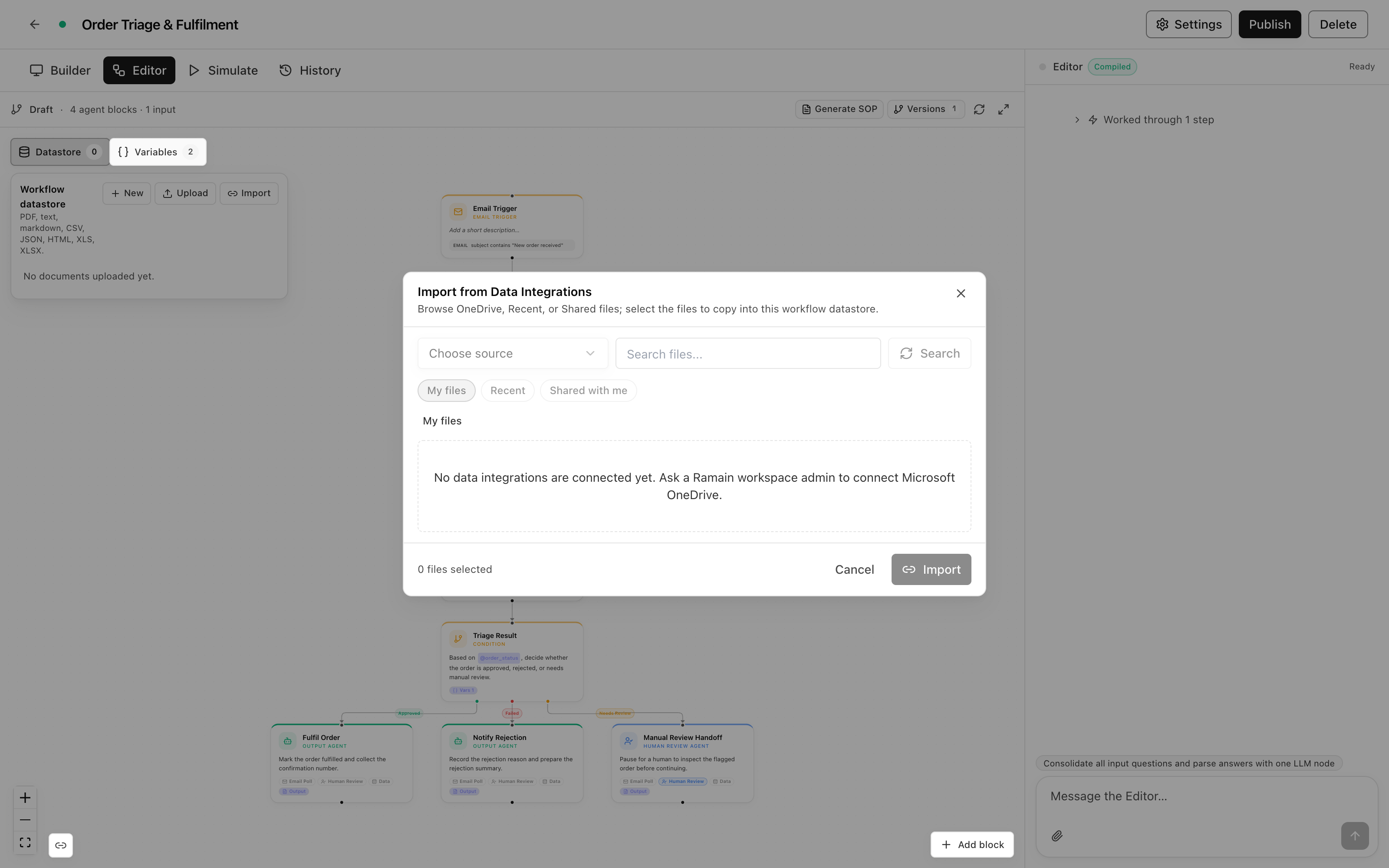The width and height of the screenshot is (1389, 868).
Task: Select the Recent filter
Action: [507, 390]
